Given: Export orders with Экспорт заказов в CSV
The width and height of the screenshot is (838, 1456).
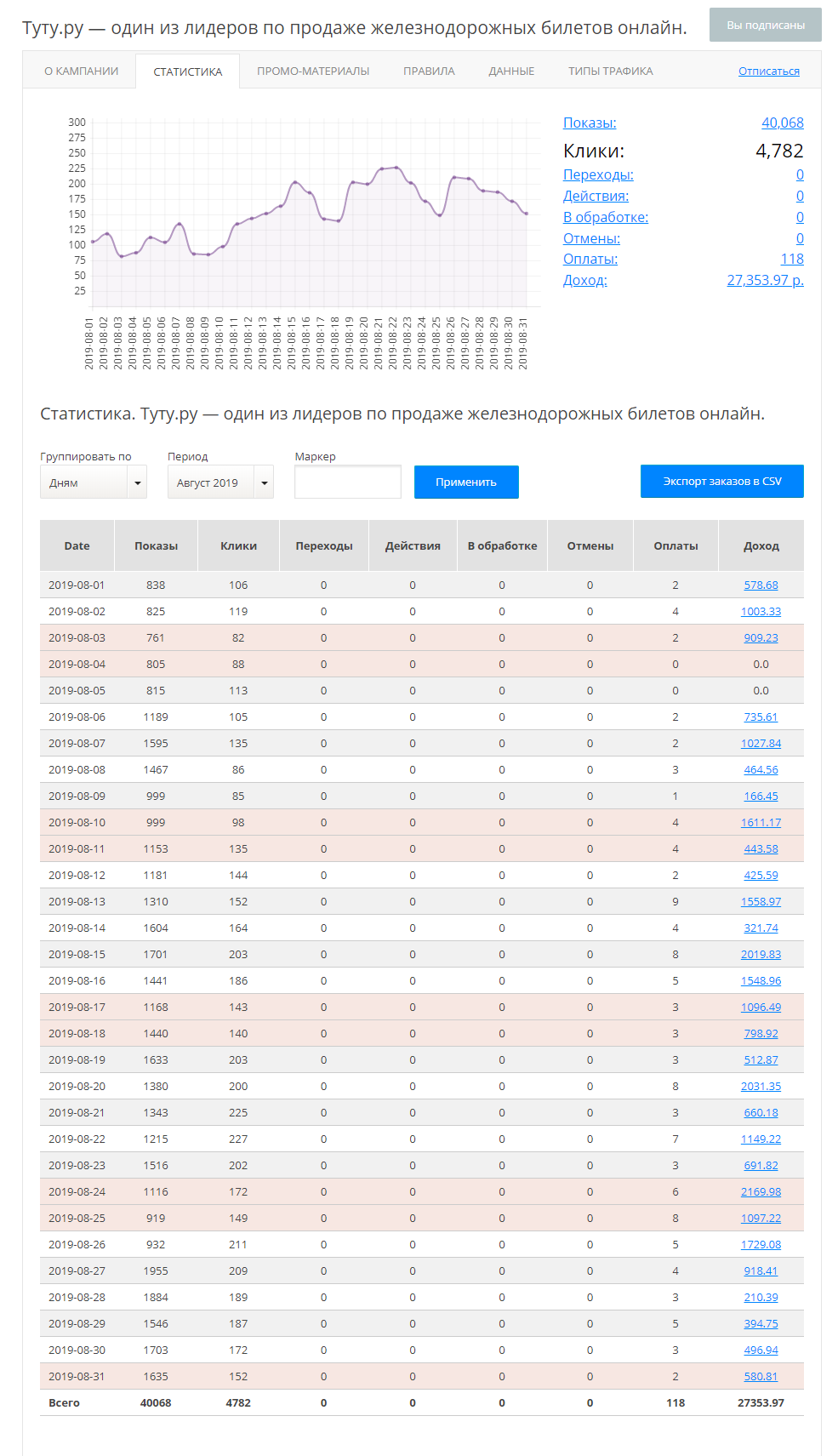Looking at the screenshot, I should pos(721,482).
